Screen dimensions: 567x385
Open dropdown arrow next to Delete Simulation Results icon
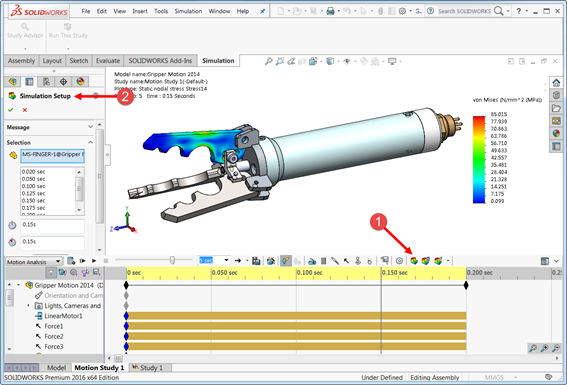448,261
